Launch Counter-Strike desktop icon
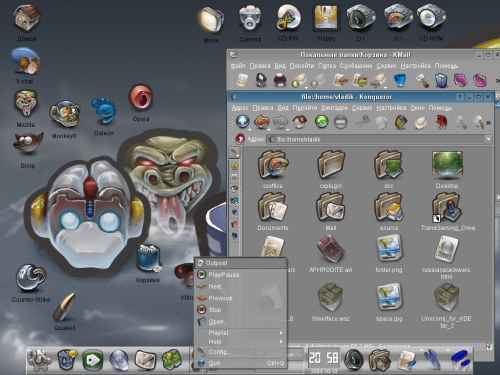Screen dimensions: 500x375 (x=31, y=278)
